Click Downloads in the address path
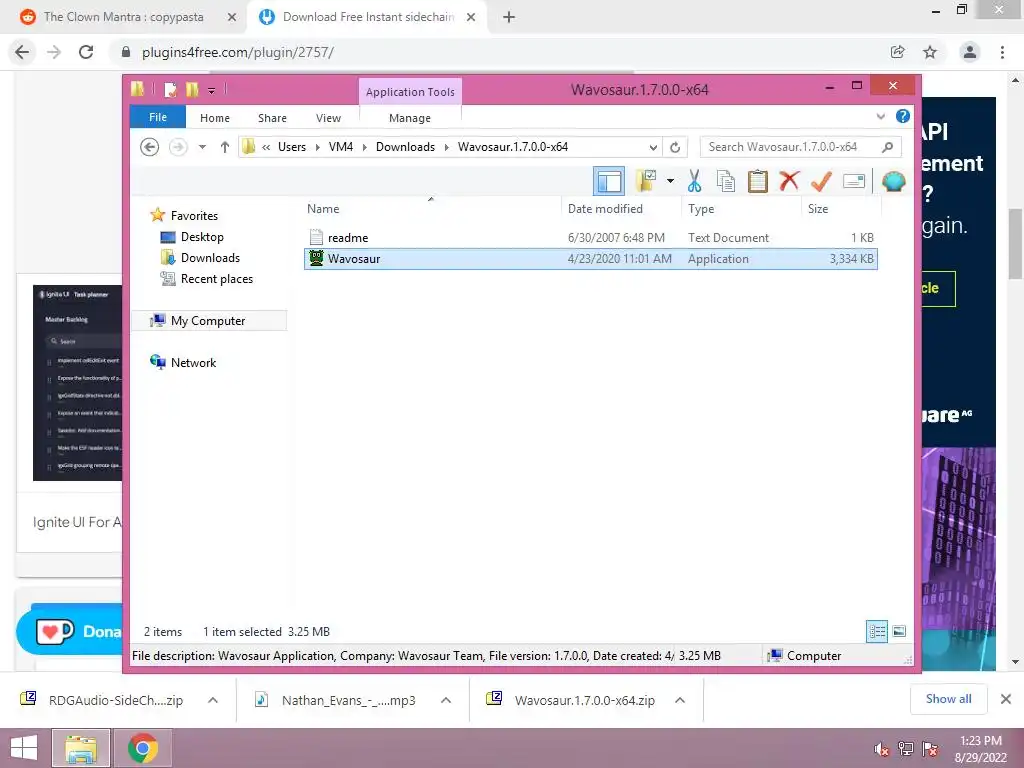Viewport: 1024px width, 768px height. click(x=405, y=147)
